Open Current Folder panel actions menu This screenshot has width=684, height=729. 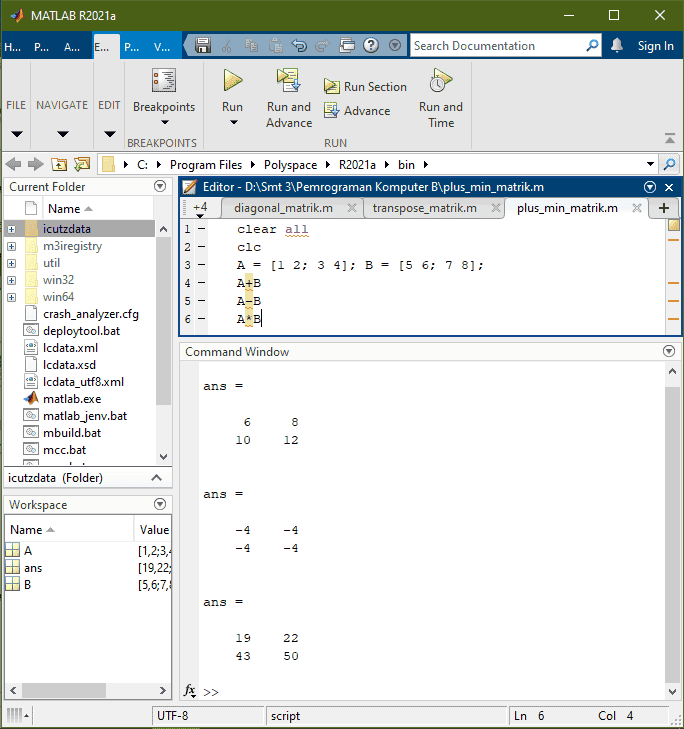click(x=160, y=186)
